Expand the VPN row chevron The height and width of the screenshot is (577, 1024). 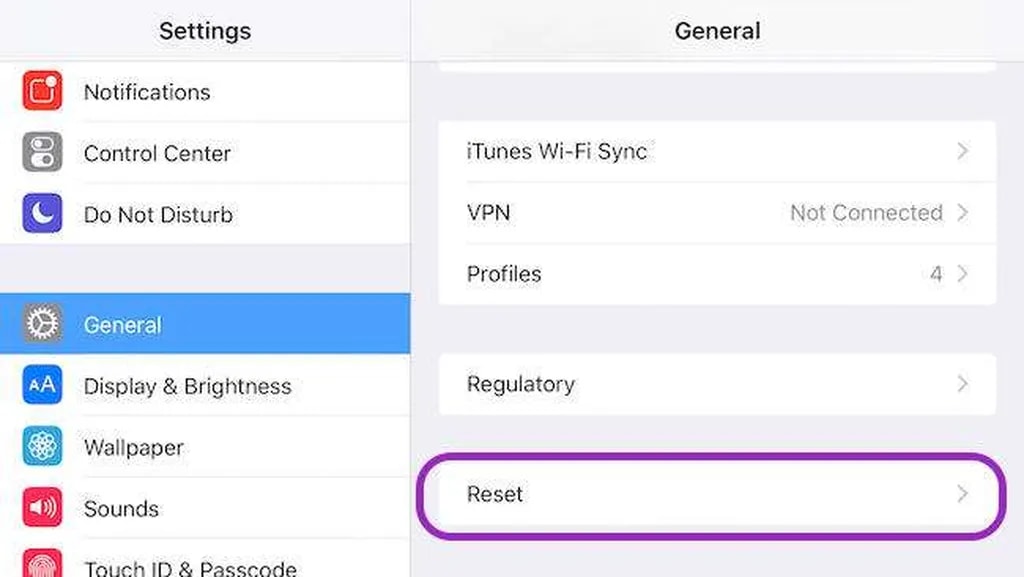tap(962, 213)
